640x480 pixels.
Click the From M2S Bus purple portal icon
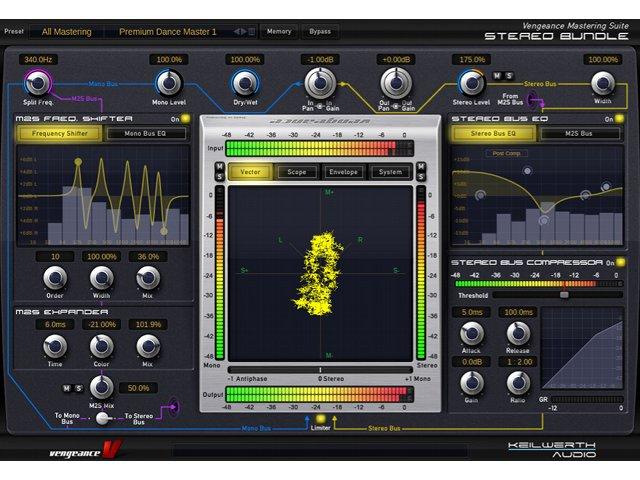[x=531, y=99]
